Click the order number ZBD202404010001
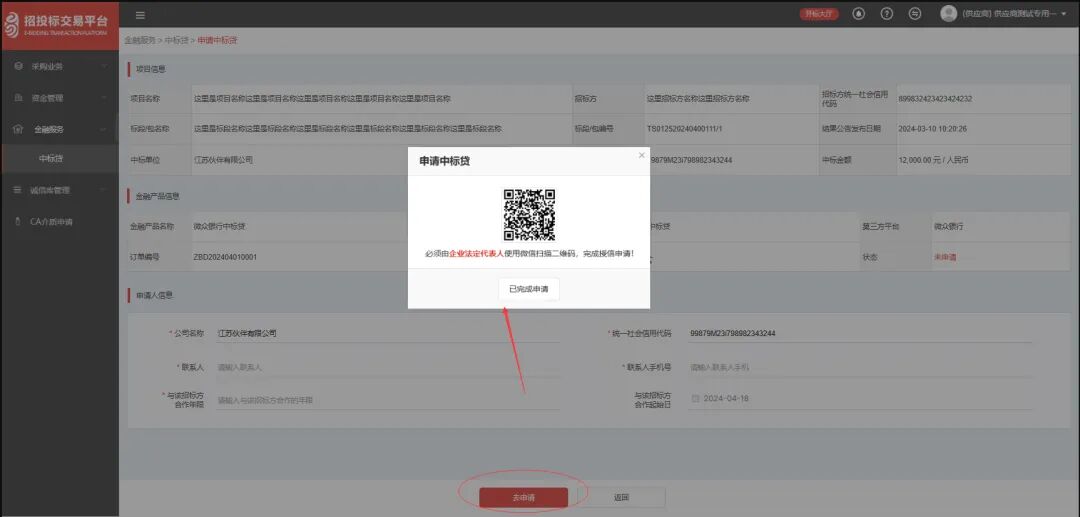Viewport: 1080px width, 517px height. 225,257
